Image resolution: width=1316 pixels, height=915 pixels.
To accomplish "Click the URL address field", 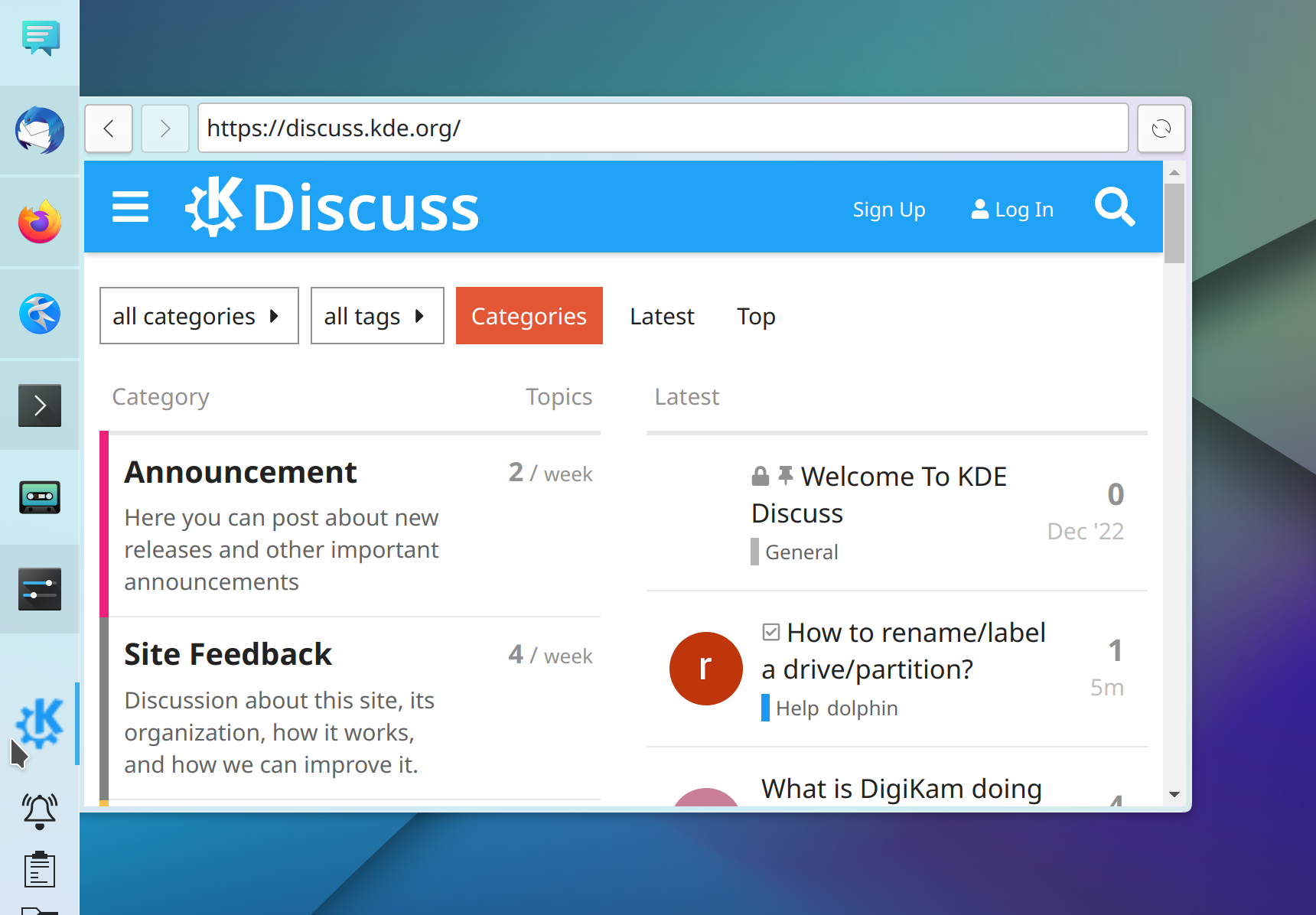I will 663,129.
